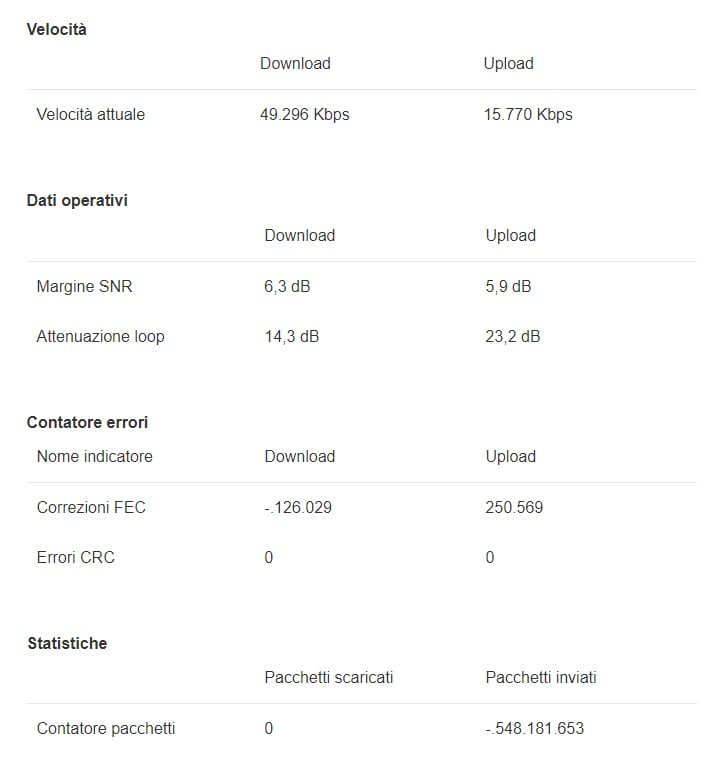Image resolution: width=721 pixels, height=781 pixels.
Task: Click the Velocità section heading
Action: 56,29
